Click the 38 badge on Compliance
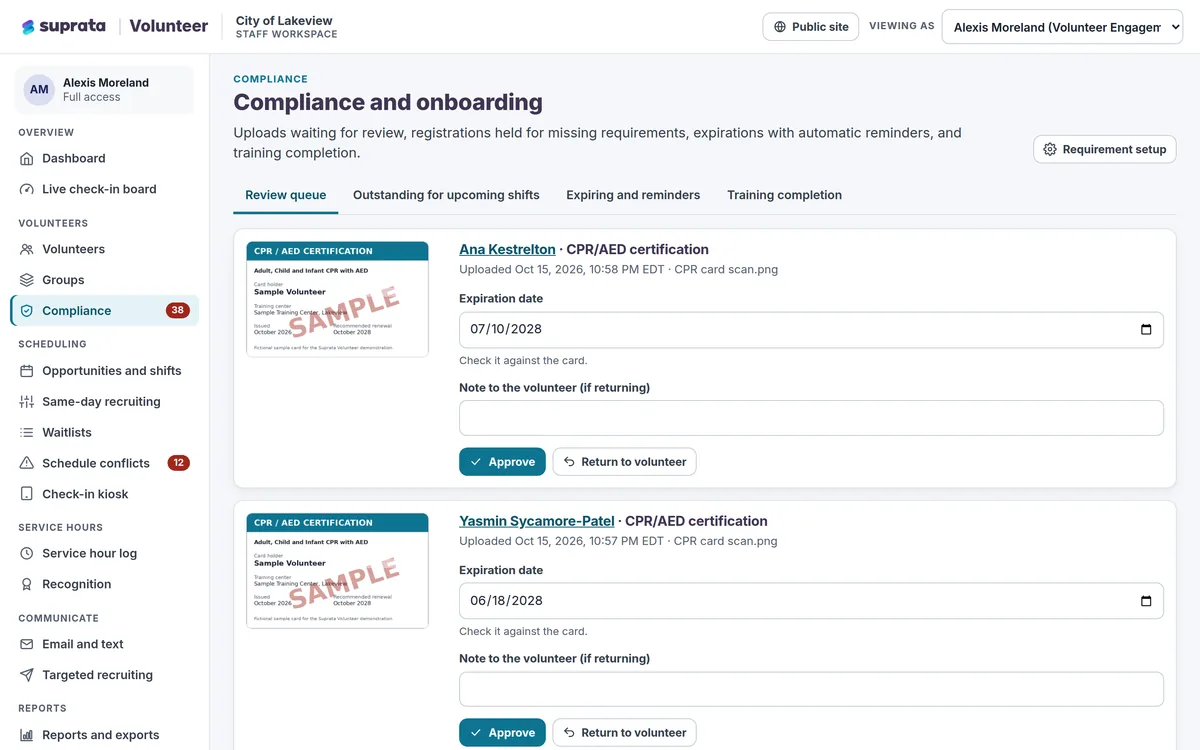Screen dimensions: 1200x750 [178, 311]
